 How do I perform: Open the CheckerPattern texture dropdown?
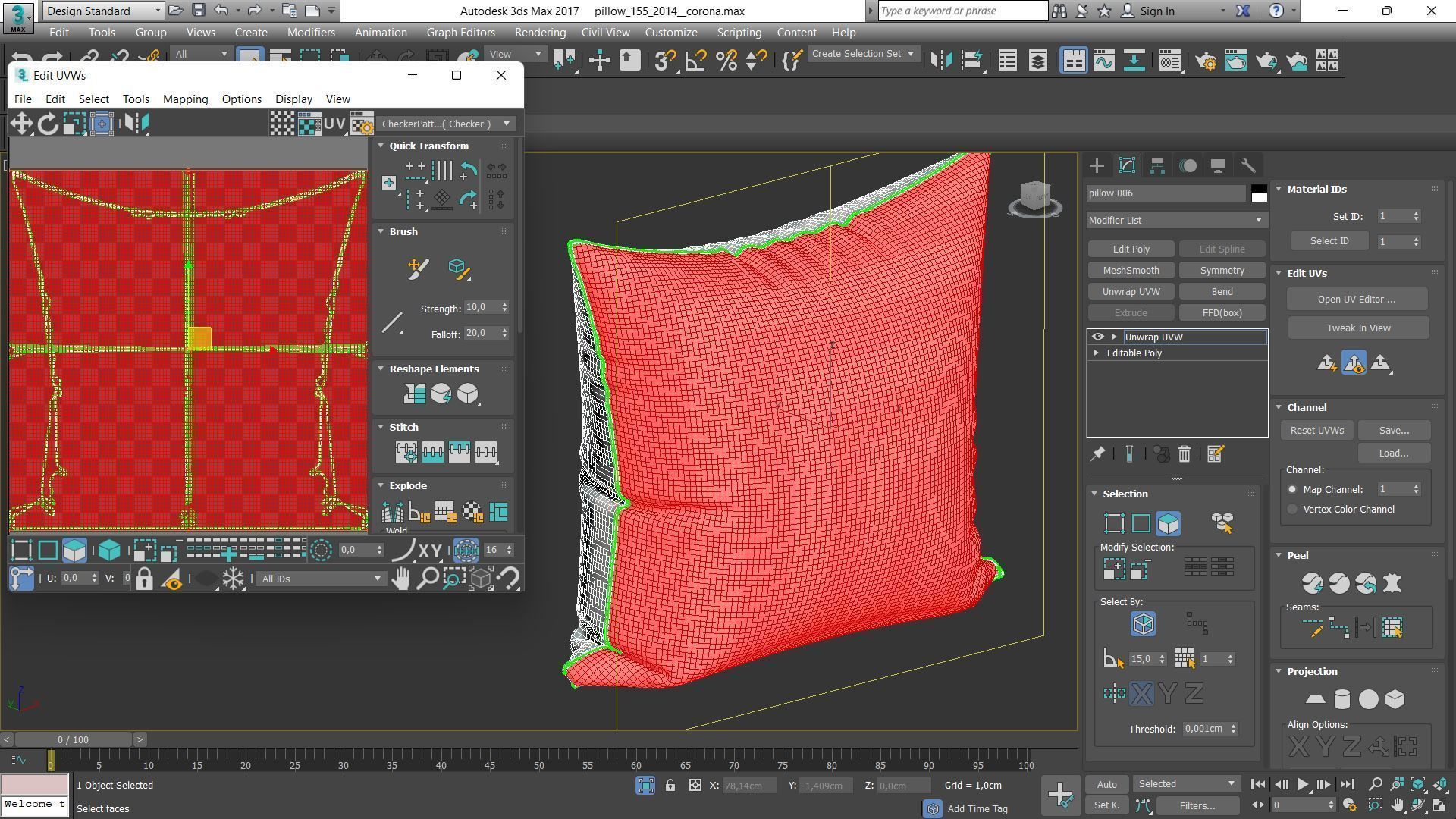pyautogui.click(x=447, y=124)
